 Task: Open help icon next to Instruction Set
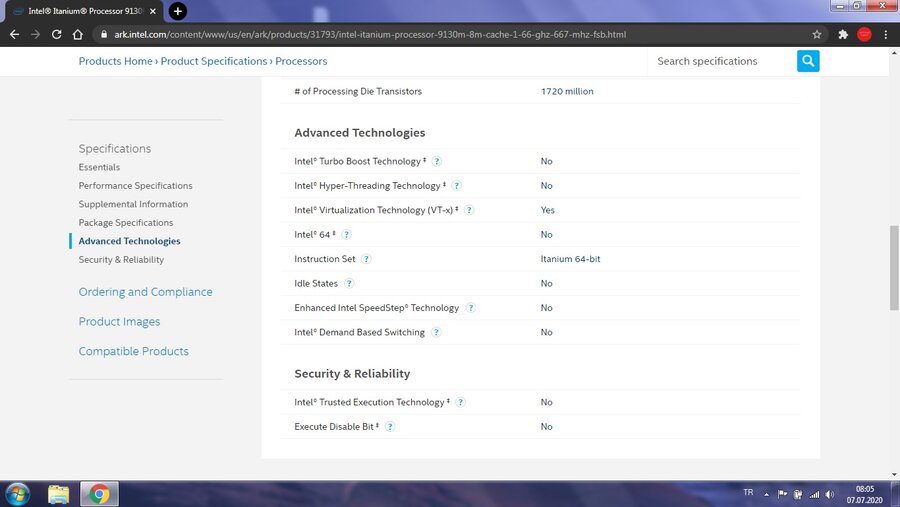click(x=366, y=259)
